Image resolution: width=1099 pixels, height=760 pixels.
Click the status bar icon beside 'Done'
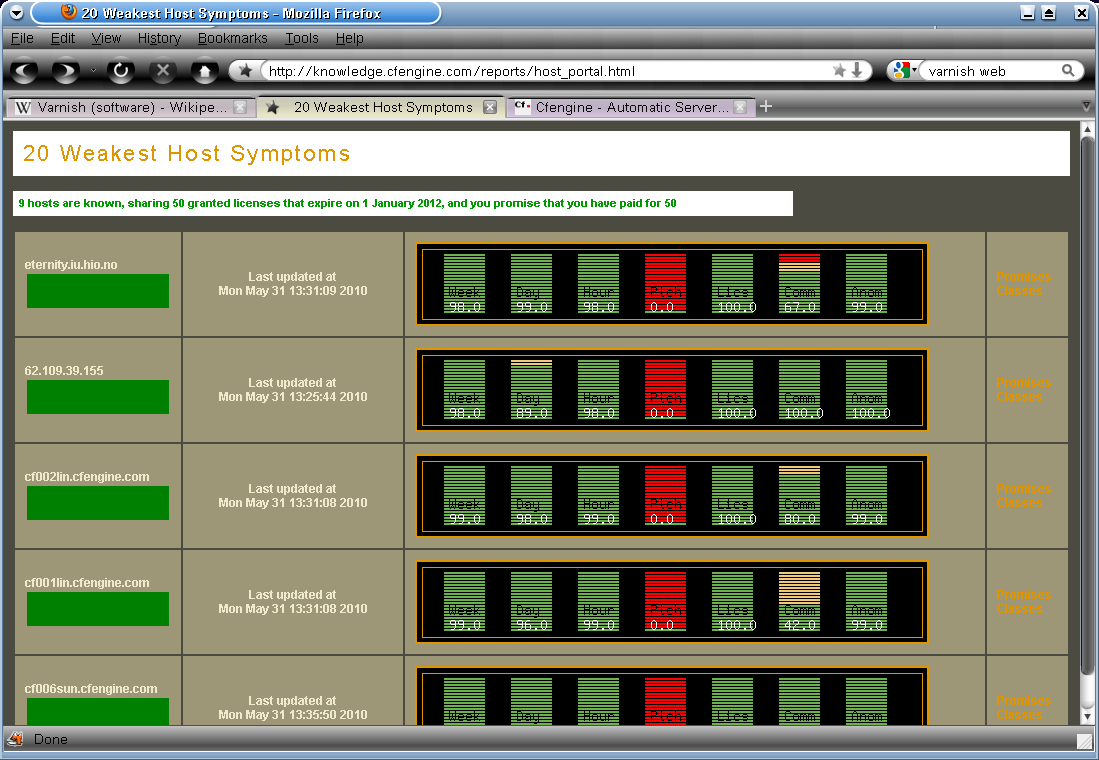[x=15, y=739]
